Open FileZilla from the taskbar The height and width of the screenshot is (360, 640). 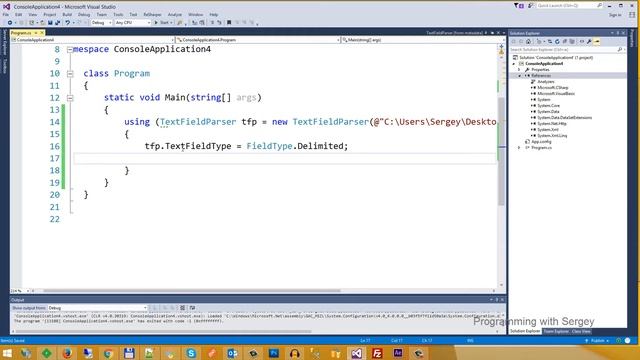point(377,353)
